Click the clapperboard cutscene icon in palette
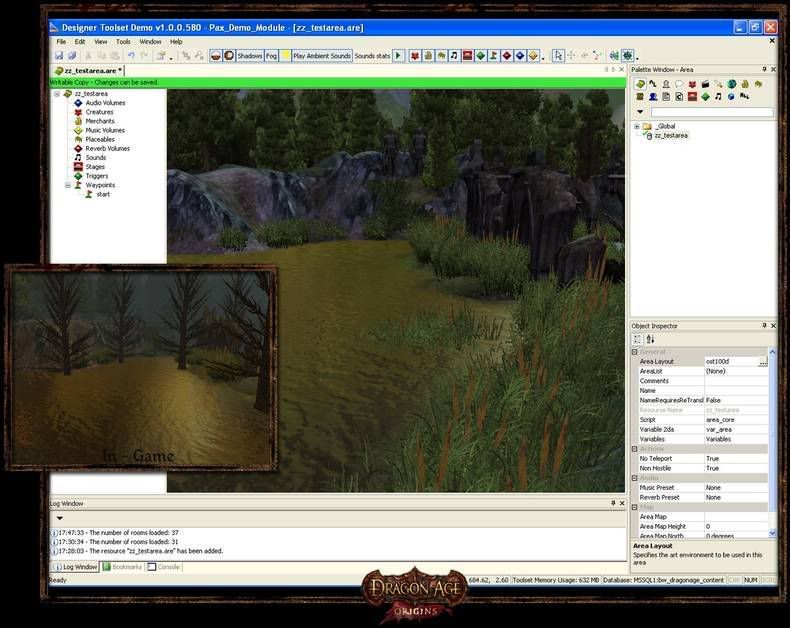Viewport: 790px width, 628px height. click(705, 84)
